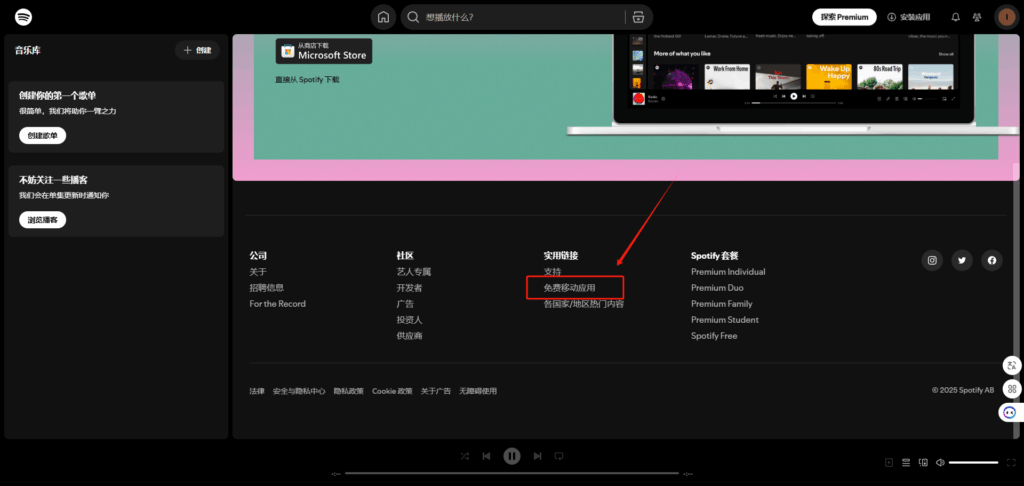Image resolution: width=1024 pixels, height=486 pixels.
Task: Open Cookie 政策 footer link
Action: [392, 391]
